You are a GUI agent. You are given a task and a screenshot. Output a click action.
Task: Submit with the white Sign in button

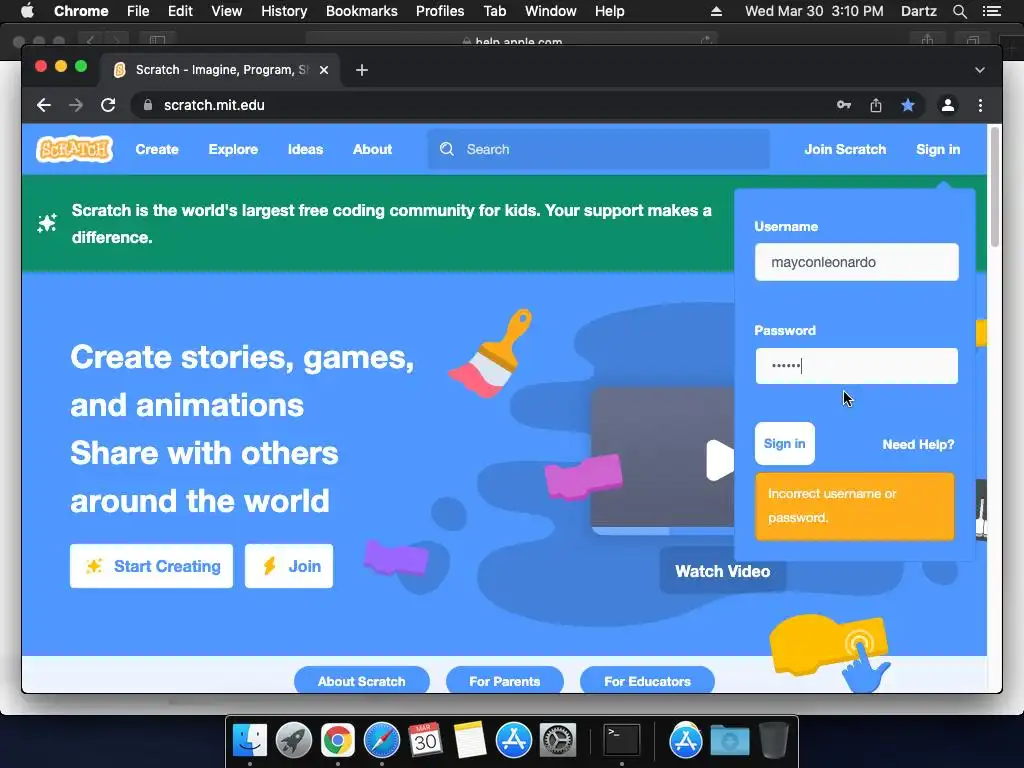click(784, 443)
